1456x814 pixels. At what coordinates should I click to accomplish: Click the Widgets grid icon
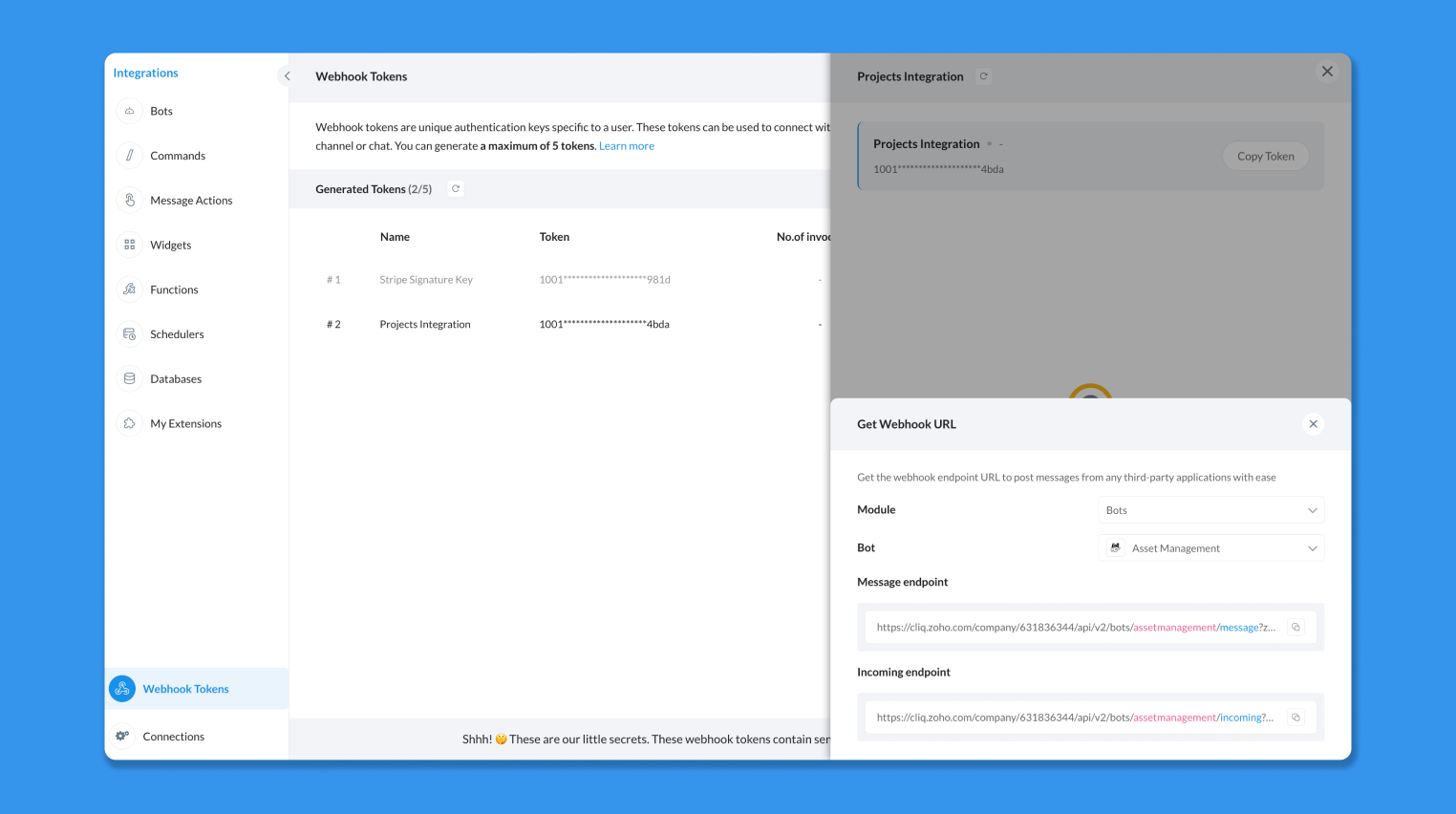point(130,246)
